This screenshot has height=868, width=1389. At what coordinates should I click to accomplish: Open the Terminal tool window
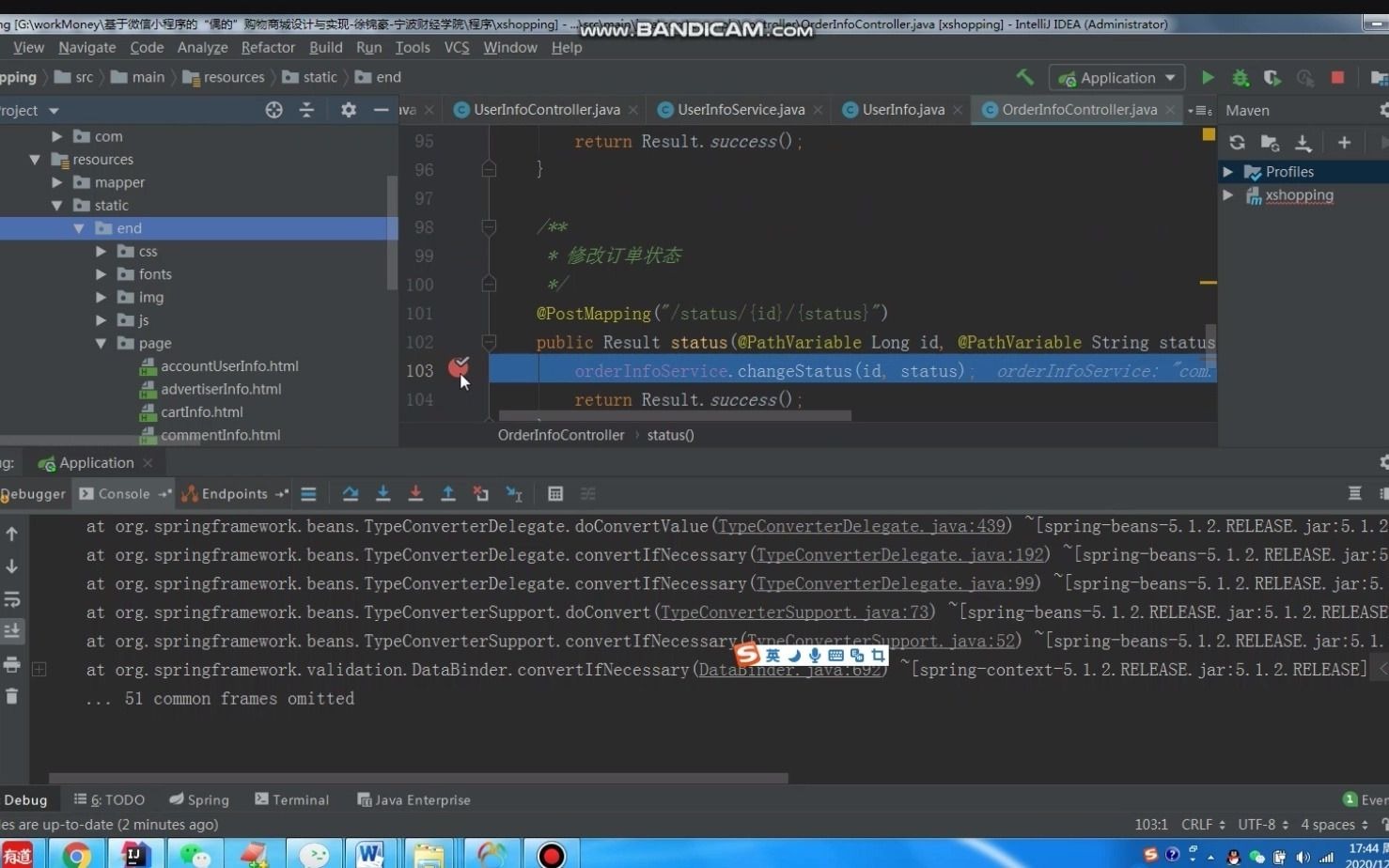click(291, 800)
